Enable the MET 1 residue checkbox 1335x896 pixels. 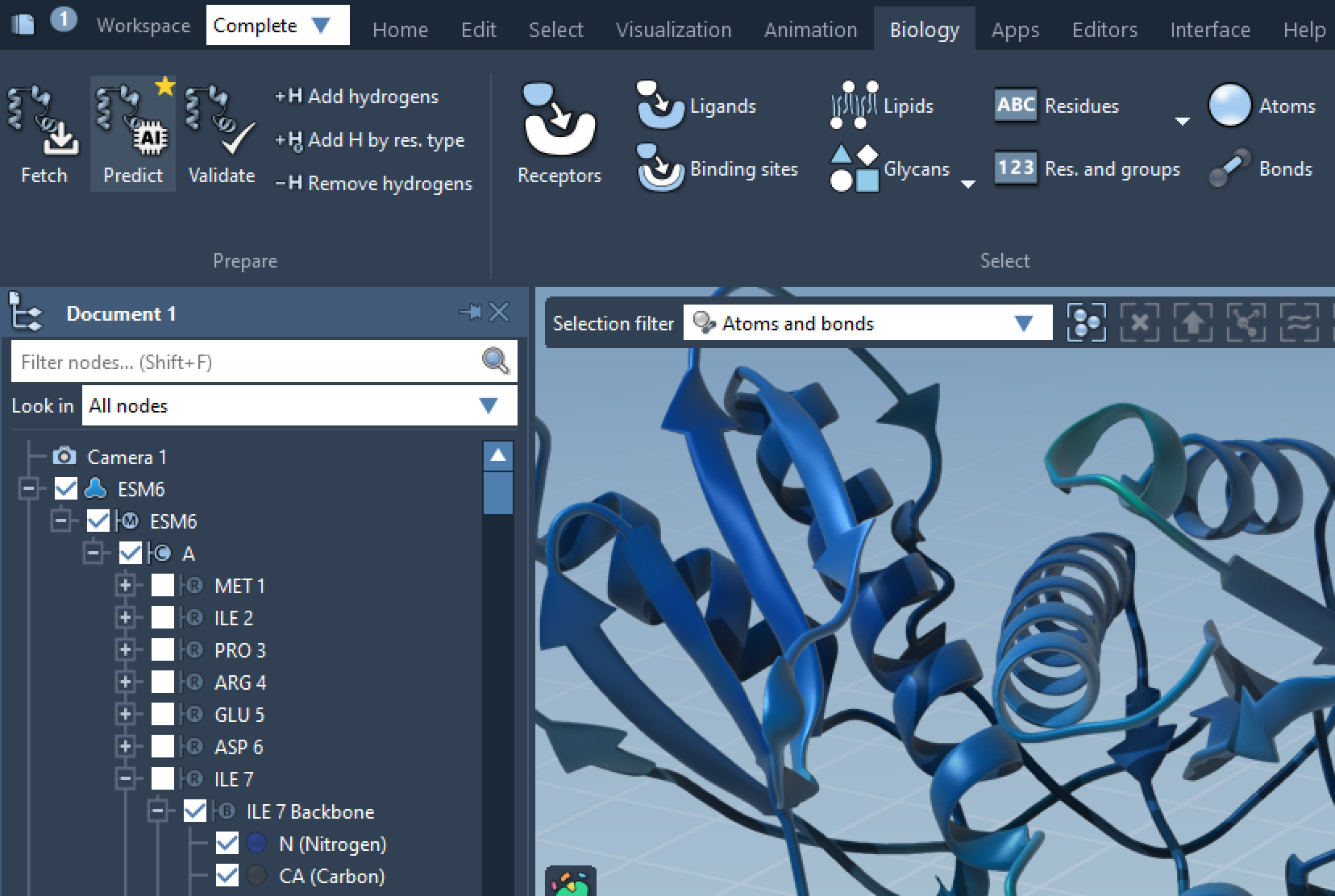pos(163,586)
